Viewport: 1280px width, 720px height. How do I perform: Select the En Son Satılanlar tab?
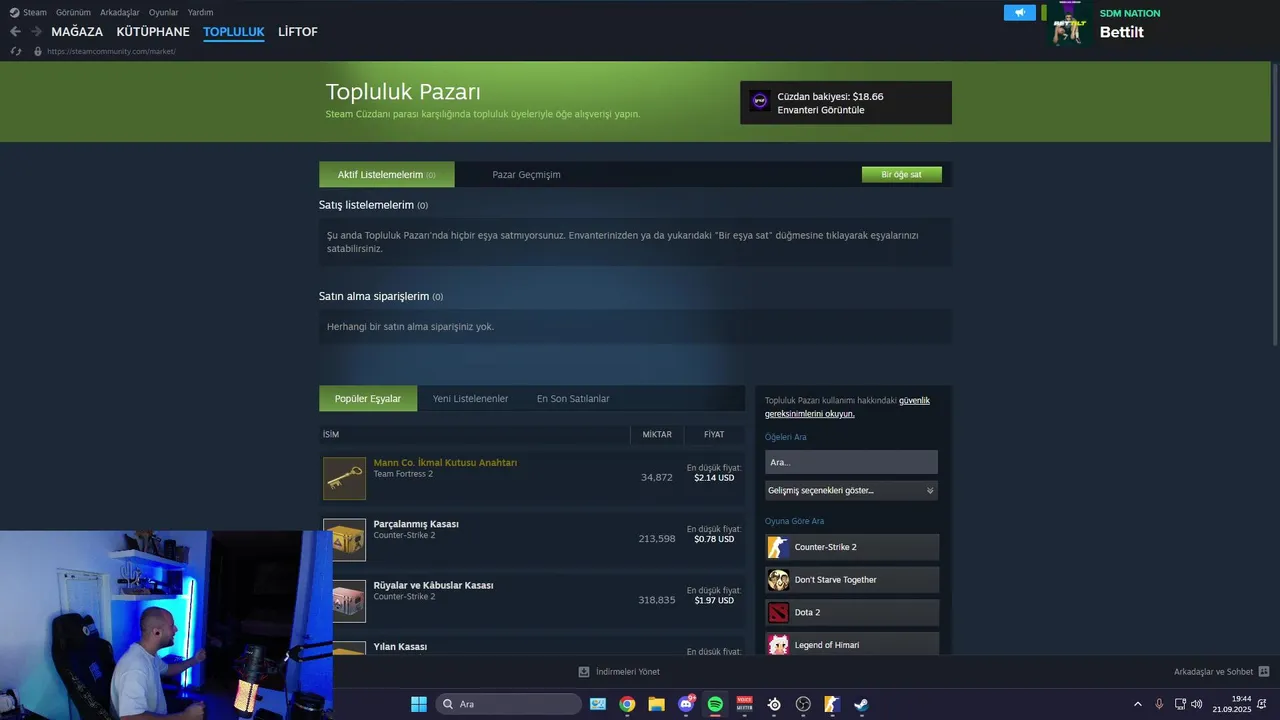click(x=573, y=398)
